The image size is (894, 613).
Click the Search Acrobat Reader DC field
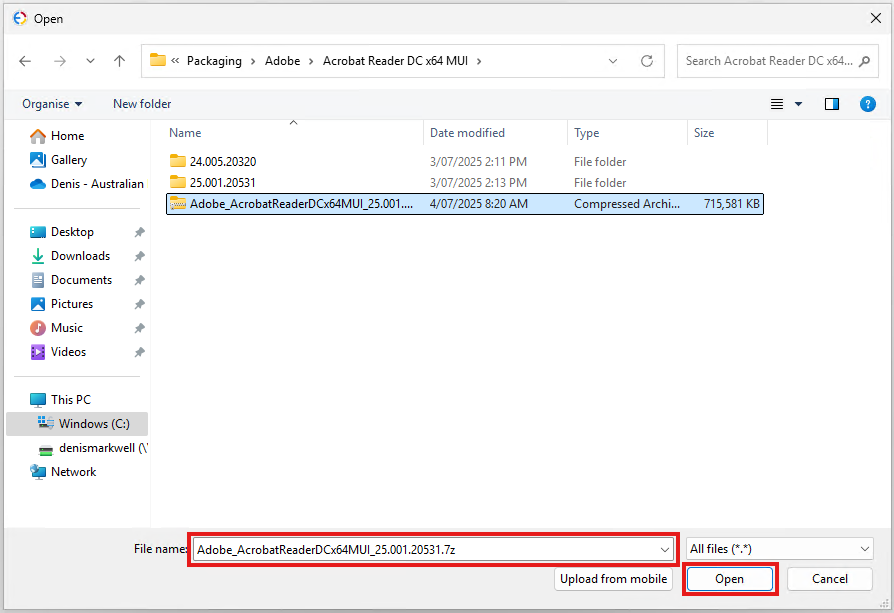(769, 61)
